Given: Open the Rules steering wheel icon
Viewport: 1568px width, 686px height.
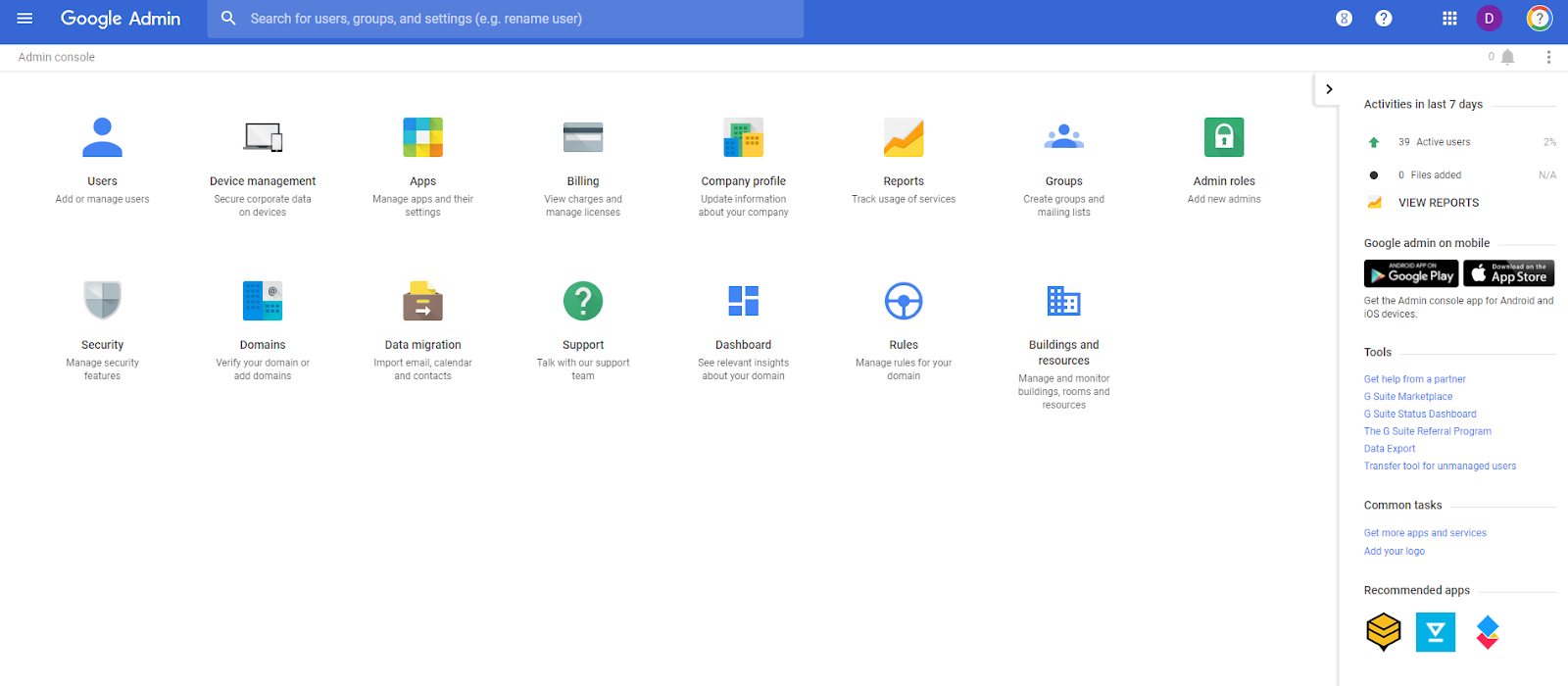Looking at the screenshot, I should click(x=904, y=301).
